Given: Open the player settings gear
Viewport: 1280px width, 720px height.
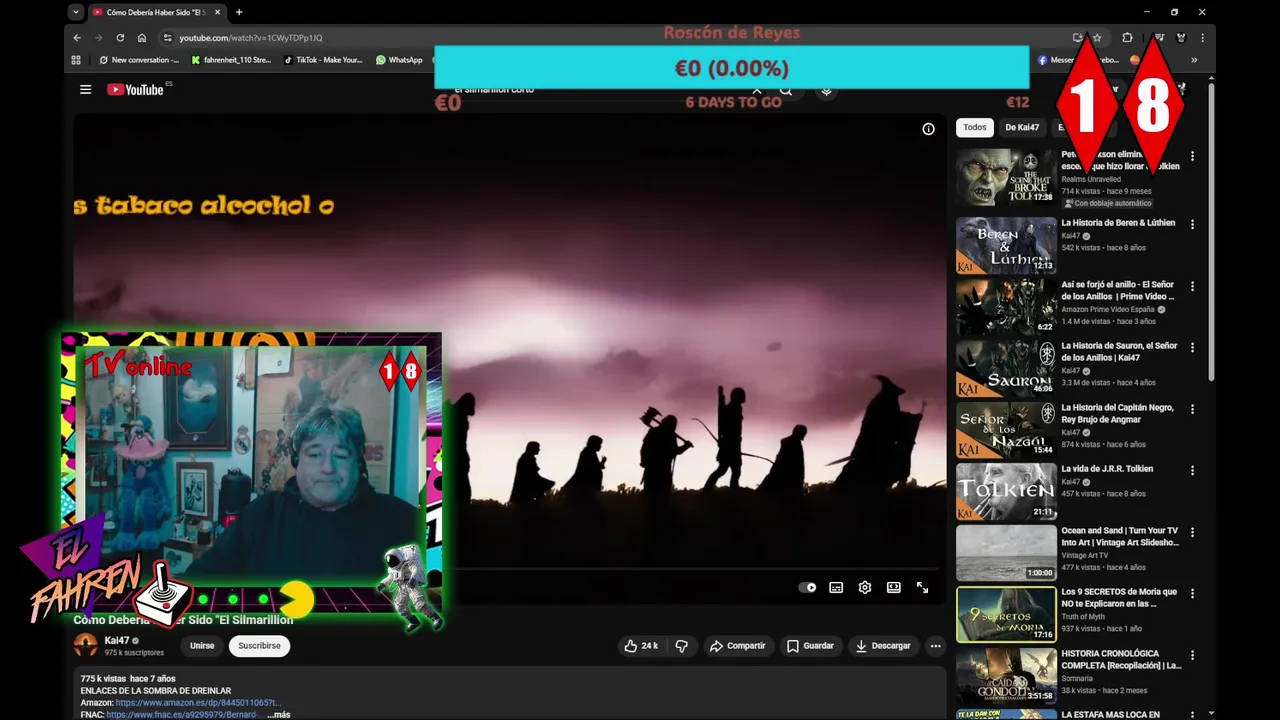Looking at the screenshot, I should click(865, 588).
